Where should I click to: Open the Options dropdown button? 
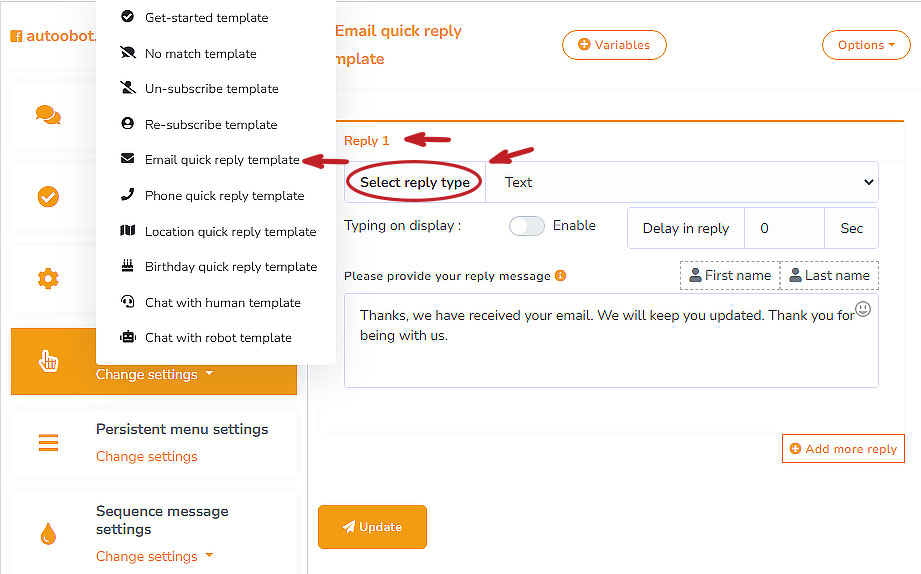coord(866,45)
